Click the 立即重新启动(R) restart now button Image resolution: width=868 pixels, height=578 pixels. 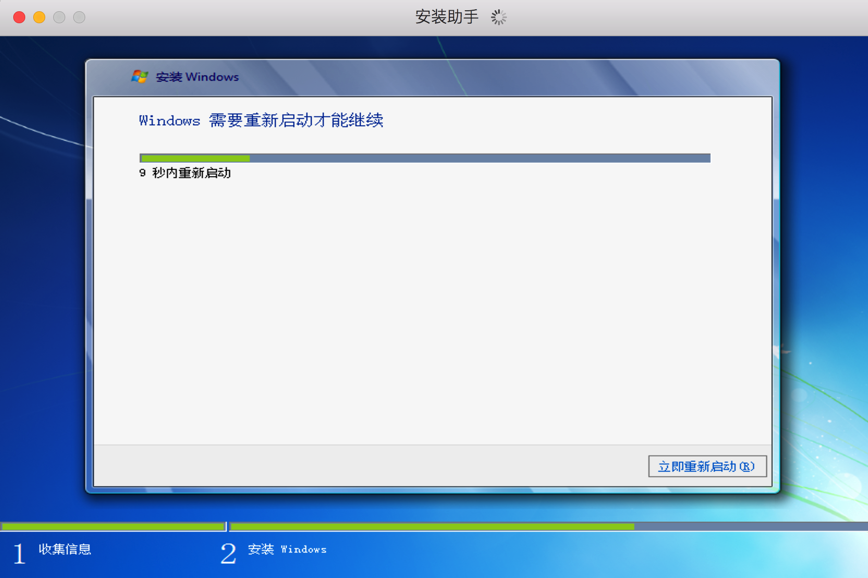pyautogui.click(x=707, y=466)
